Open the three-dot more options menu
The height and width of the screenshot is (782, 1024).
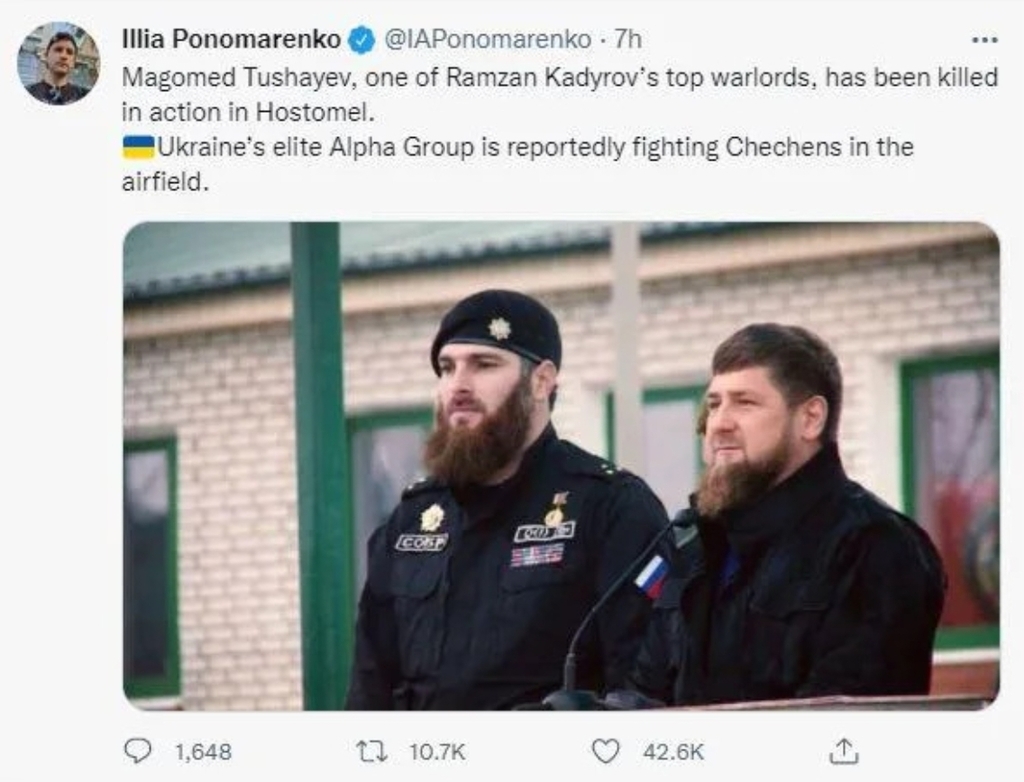point(984,40)
